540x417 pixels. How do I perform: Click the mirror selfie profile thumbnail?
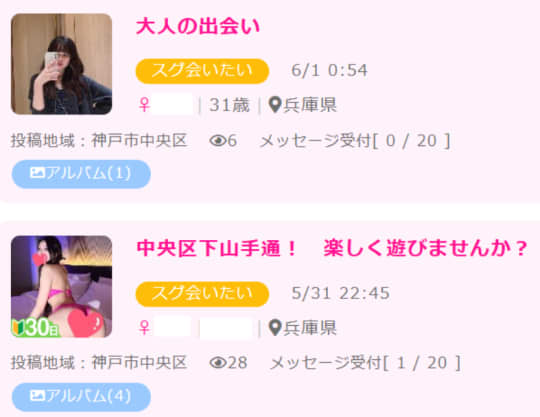point(61,64)
